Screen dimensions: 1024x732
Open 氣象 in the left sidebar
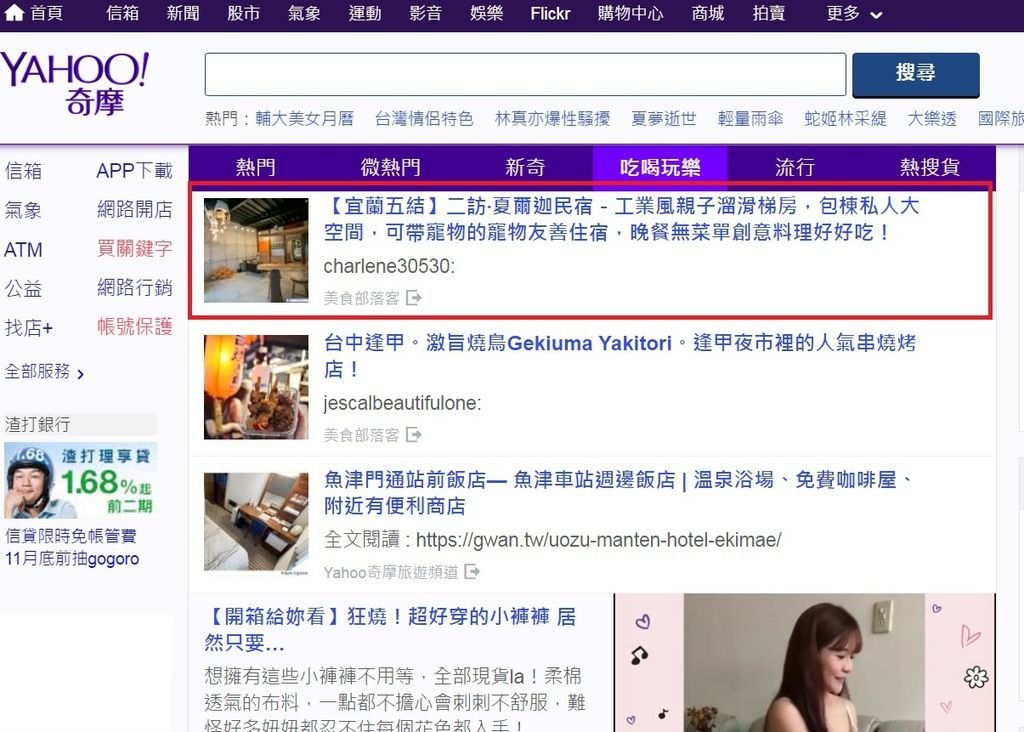pos(24,210)
